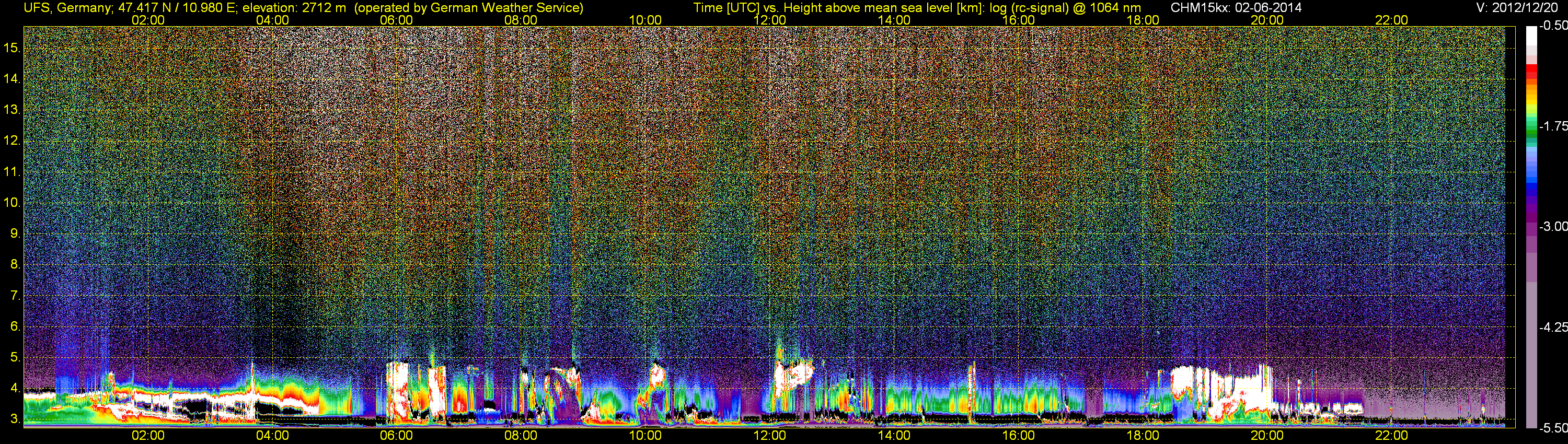The width and height of the screenshot is (1568, 444).
Task: Click the "(operated by German Weather Service)" label
Action: [468, 8]
